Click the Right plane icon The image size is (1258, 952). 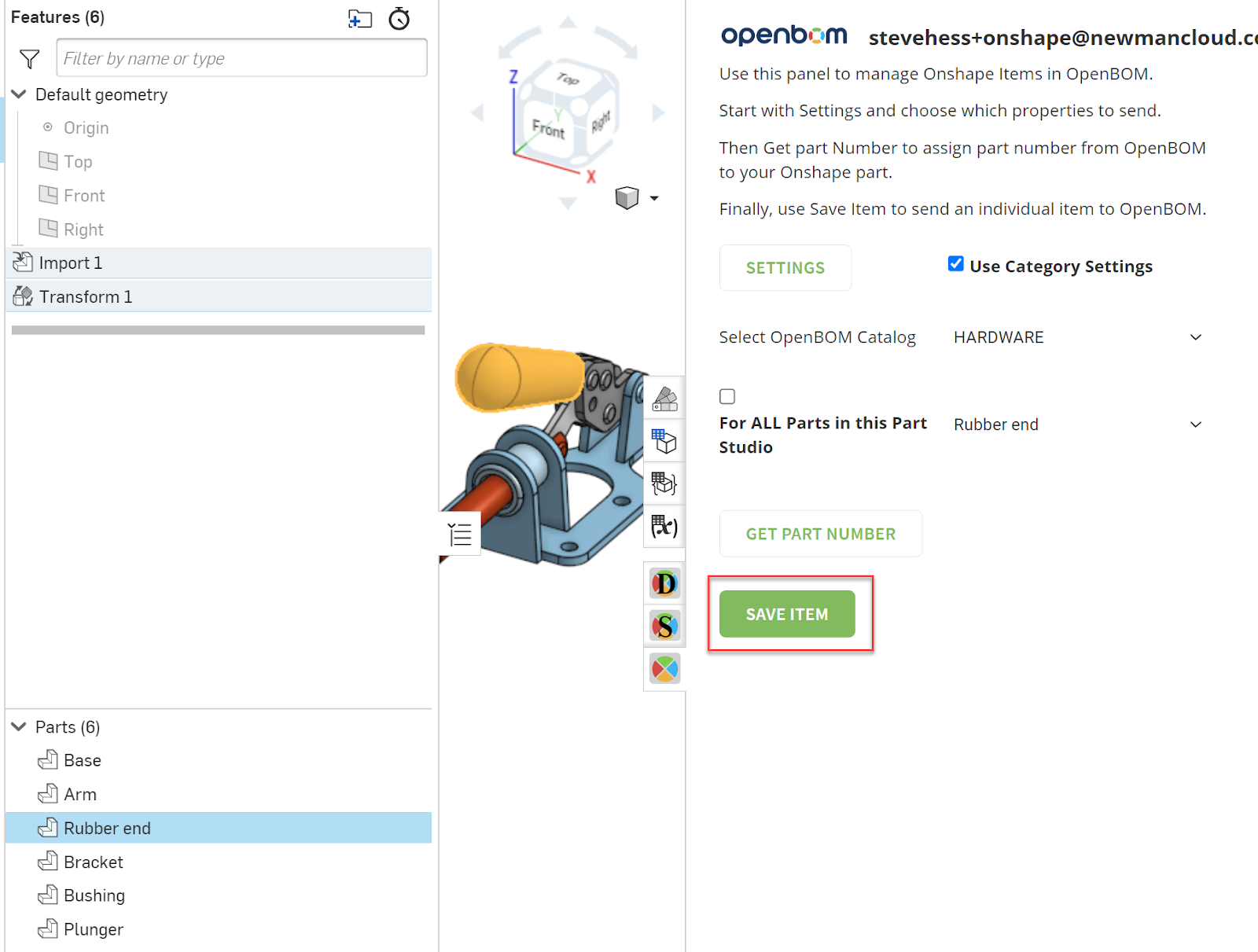(x=49, y=229)
